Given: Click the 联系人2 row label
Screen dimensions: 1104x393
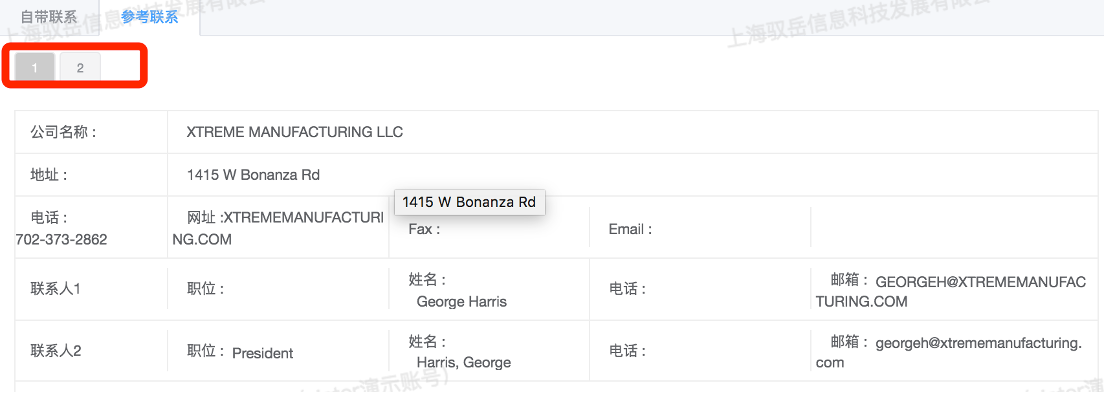Looking at the screenshot, I should [56, 350].
